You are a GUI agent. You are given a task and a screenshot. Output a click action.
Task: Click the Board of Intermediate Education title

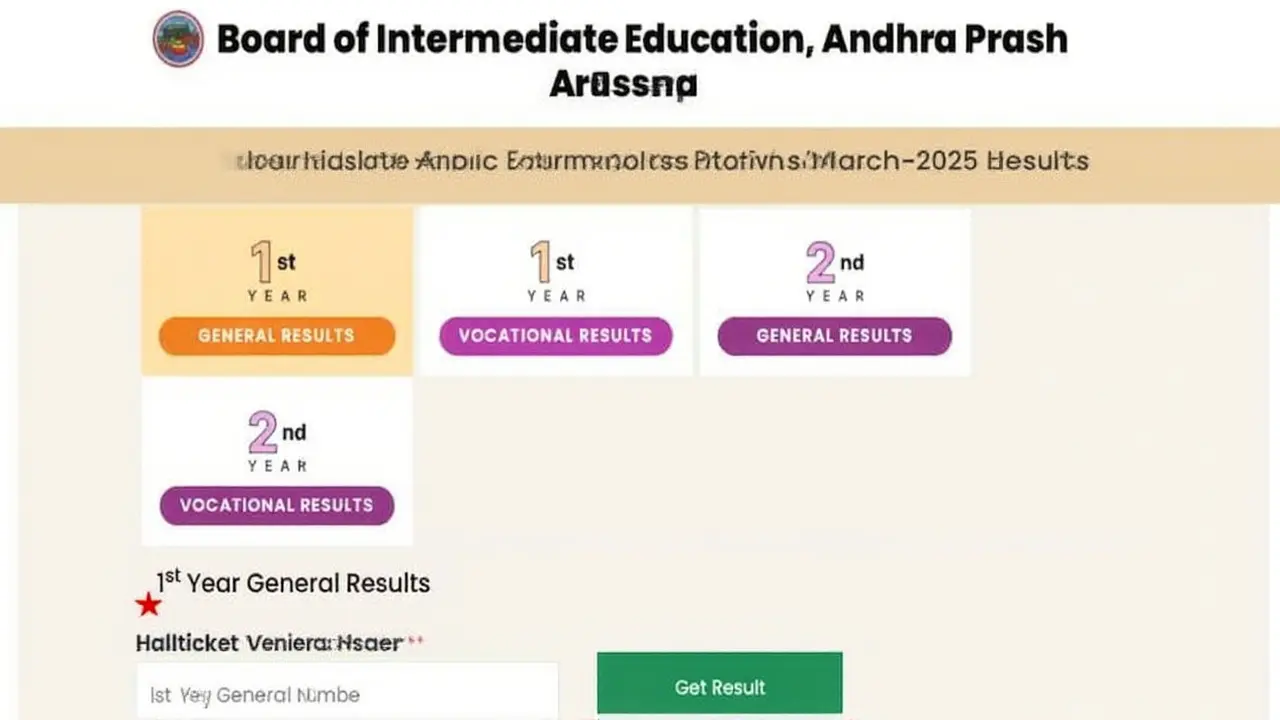pos(641,40)
